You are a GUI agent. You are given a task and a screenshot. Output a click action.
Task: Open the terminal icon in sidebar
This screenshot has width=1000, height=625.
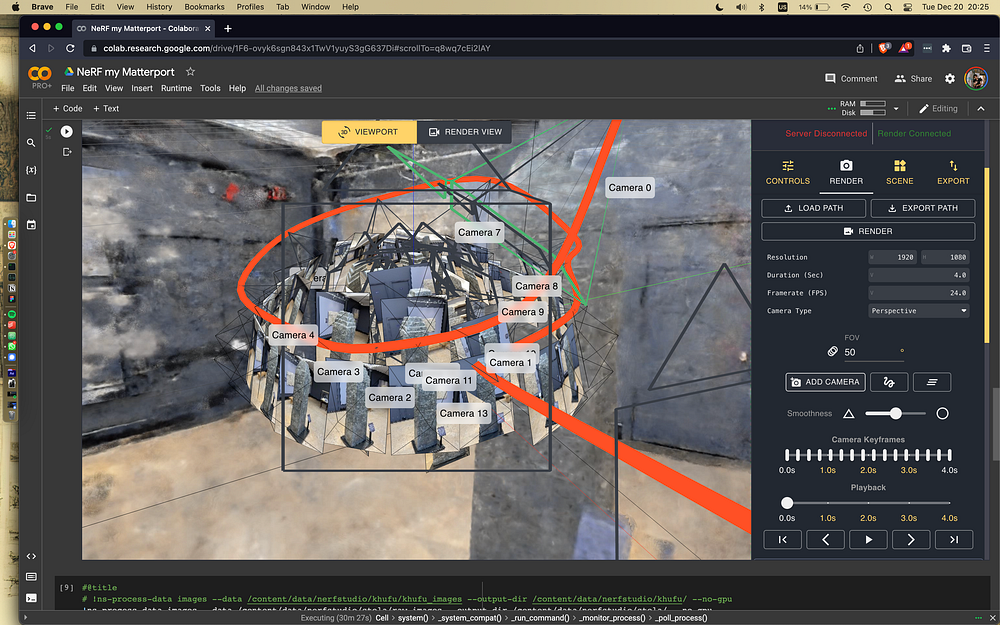(x=31, y=598)
